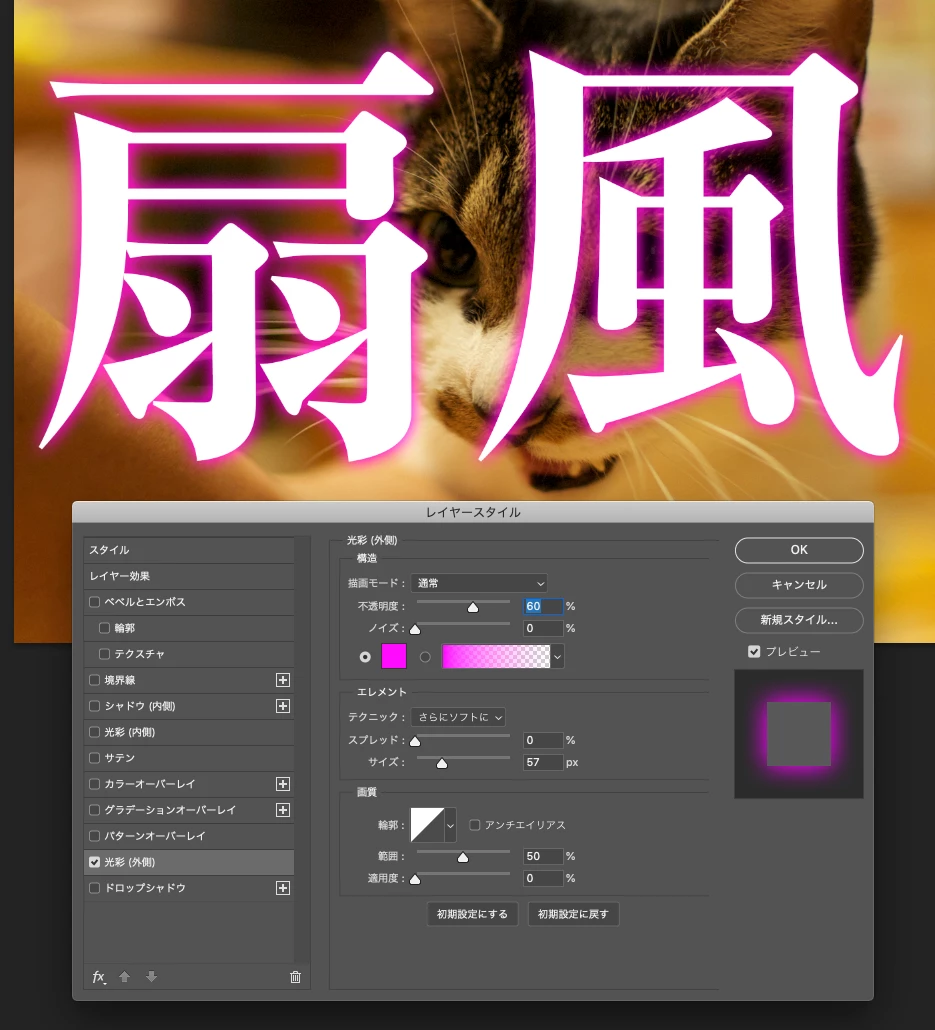The height and width of the screenshot is (1030, 935).
Task: Enable the パターンオーバーレイ checkbox
Action: click(x=95, y=836)
